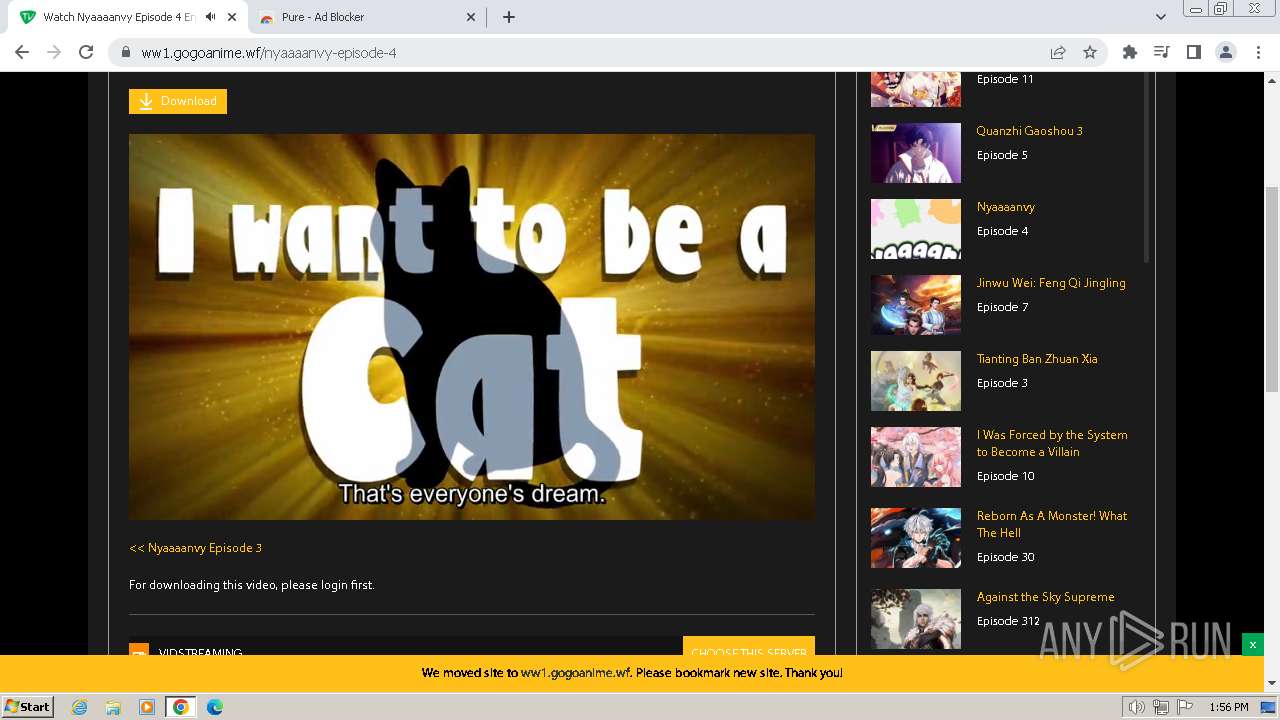The height and width of the screenshot is (720, 1280).
Task: Click Episode 30 under Reborn As A Monster
Action: (x=1006, y=557)
